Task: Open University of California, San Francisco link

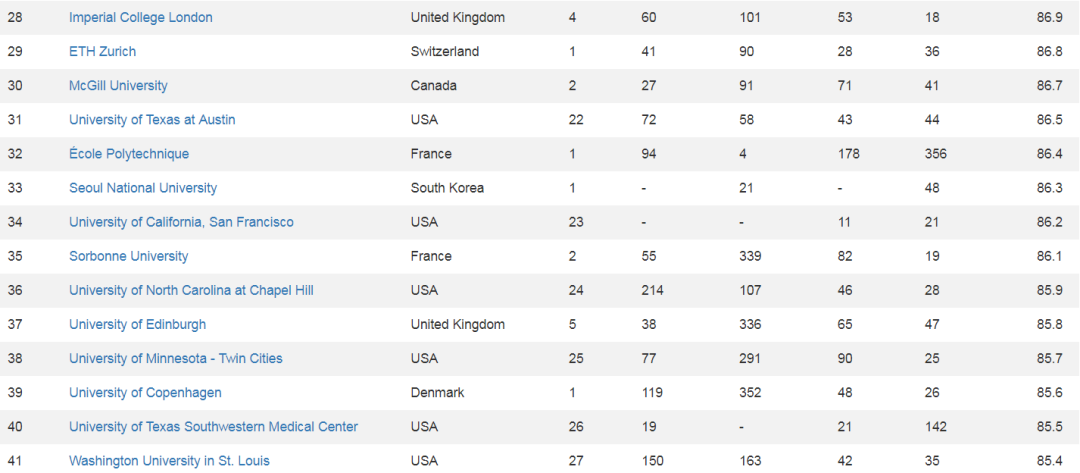Action: pyautogui.click(x=181, y=222)
